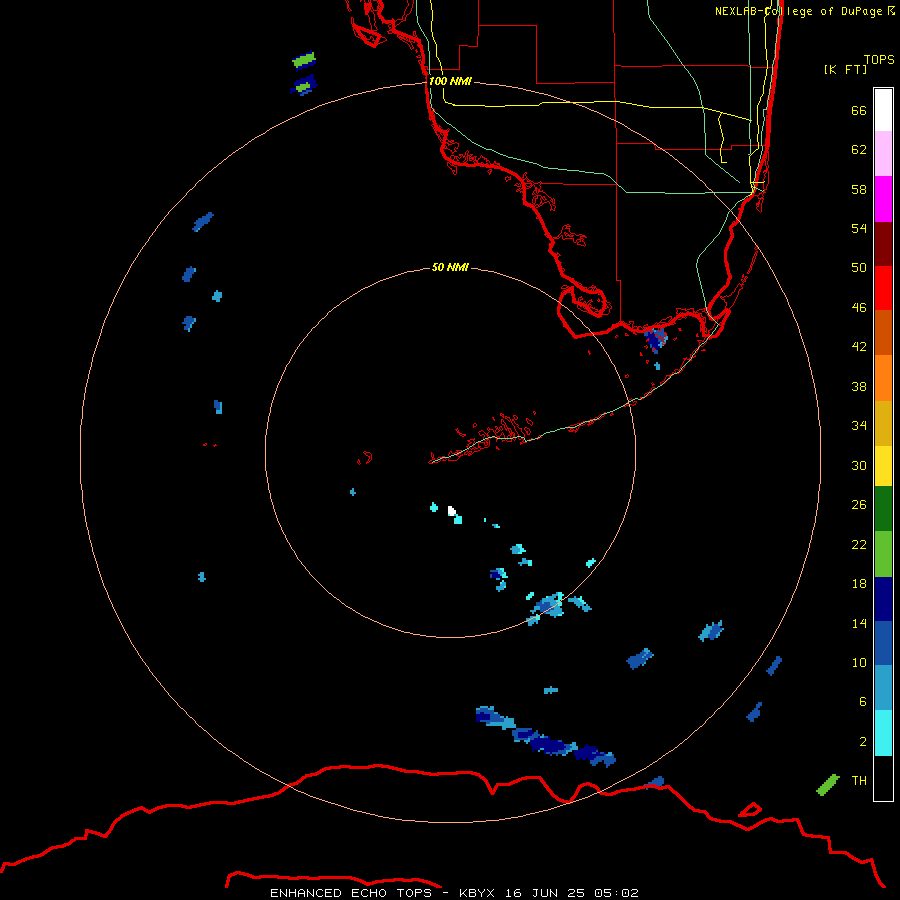Click the legend value 2

tap(862, 741)
